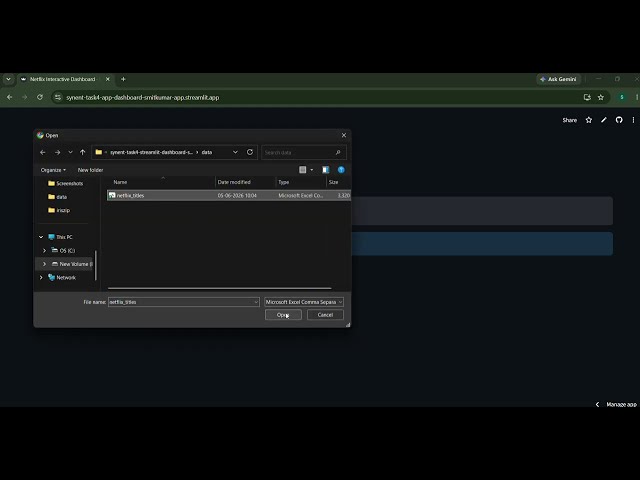640x480 pixels.
Task: Close the Open file dialog
Action: tap(344, 135)
